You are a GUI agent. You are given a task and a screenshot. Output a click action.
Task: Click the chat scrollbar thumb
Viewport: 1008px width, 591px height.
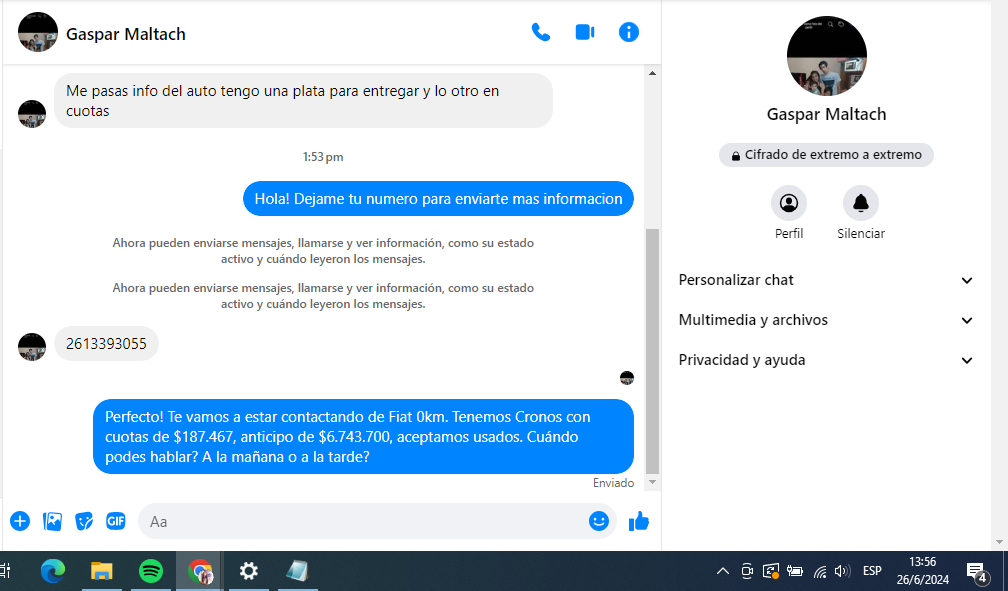tap(653, 350)
